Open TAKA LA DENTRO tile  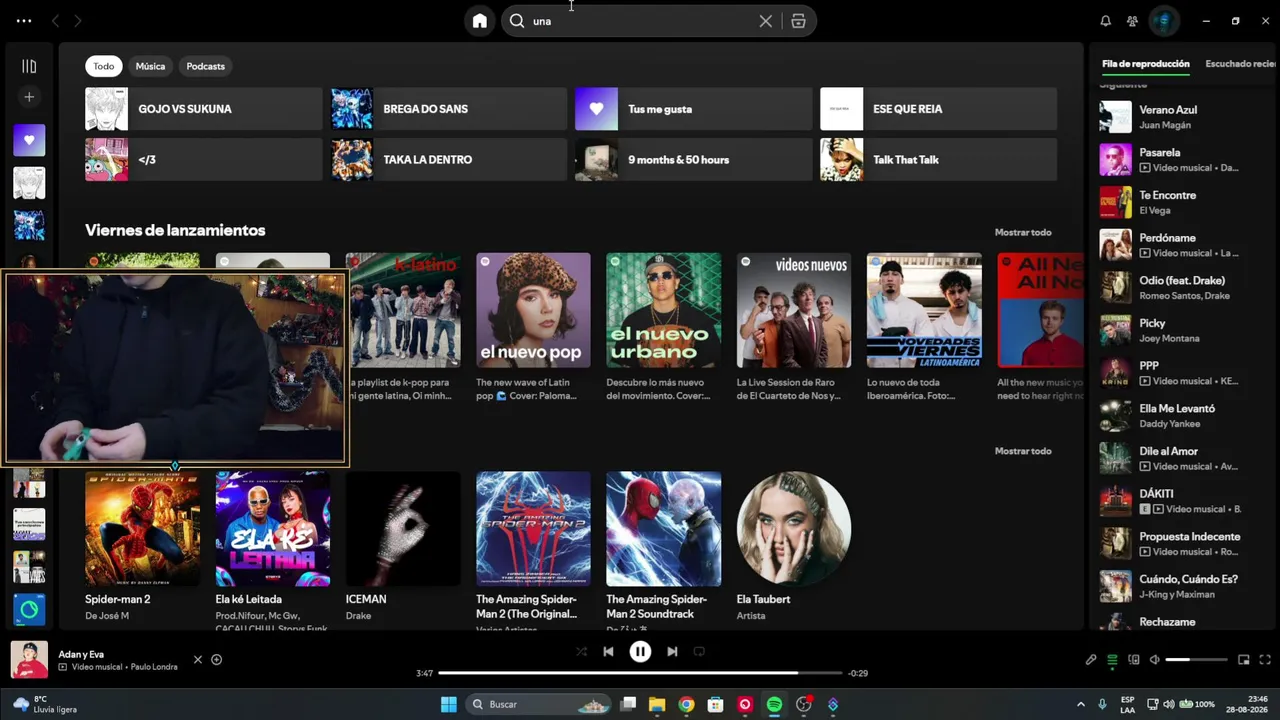[x=449, y=160]
